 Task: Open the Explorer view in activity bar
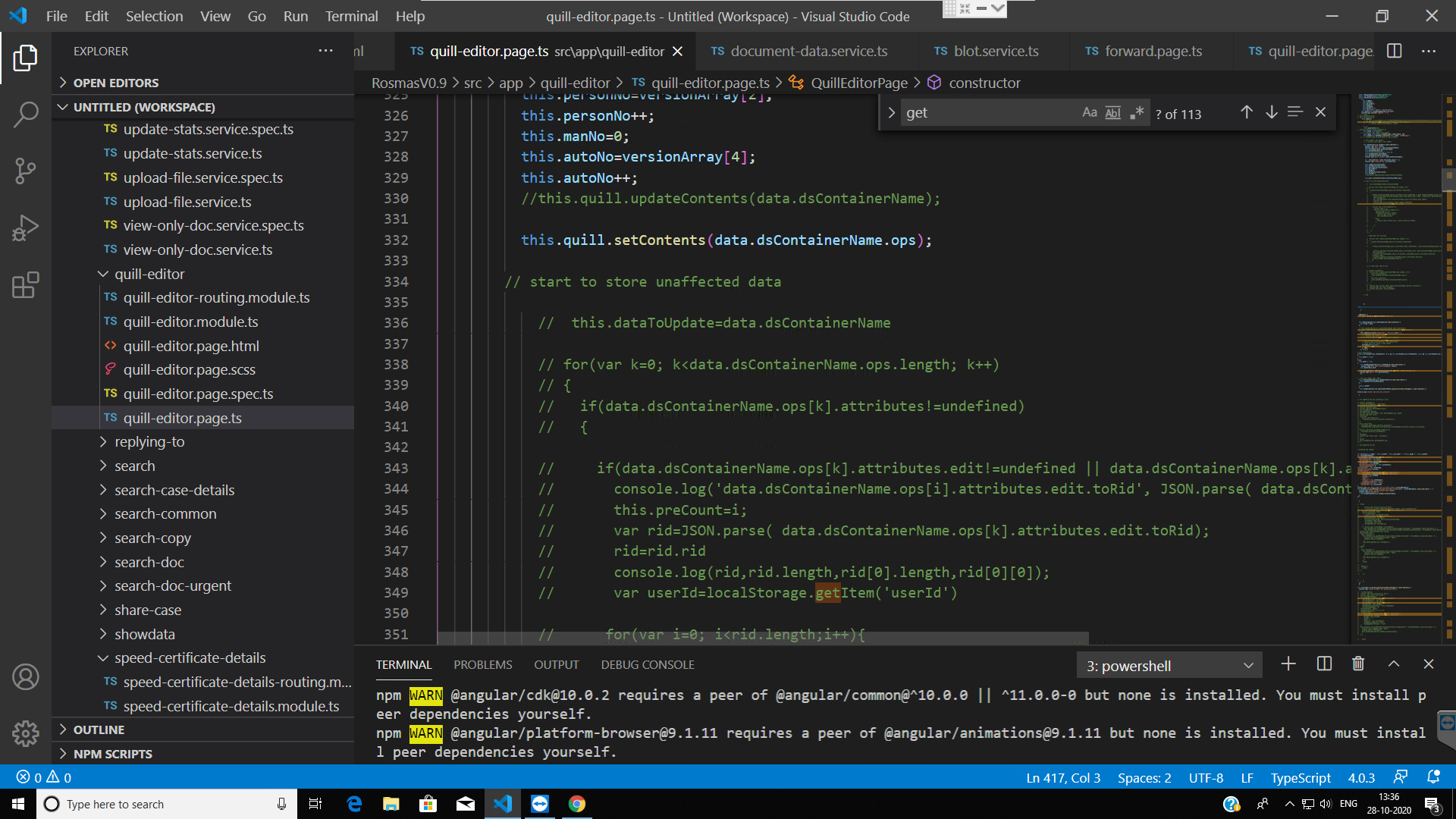click(25, 58)
